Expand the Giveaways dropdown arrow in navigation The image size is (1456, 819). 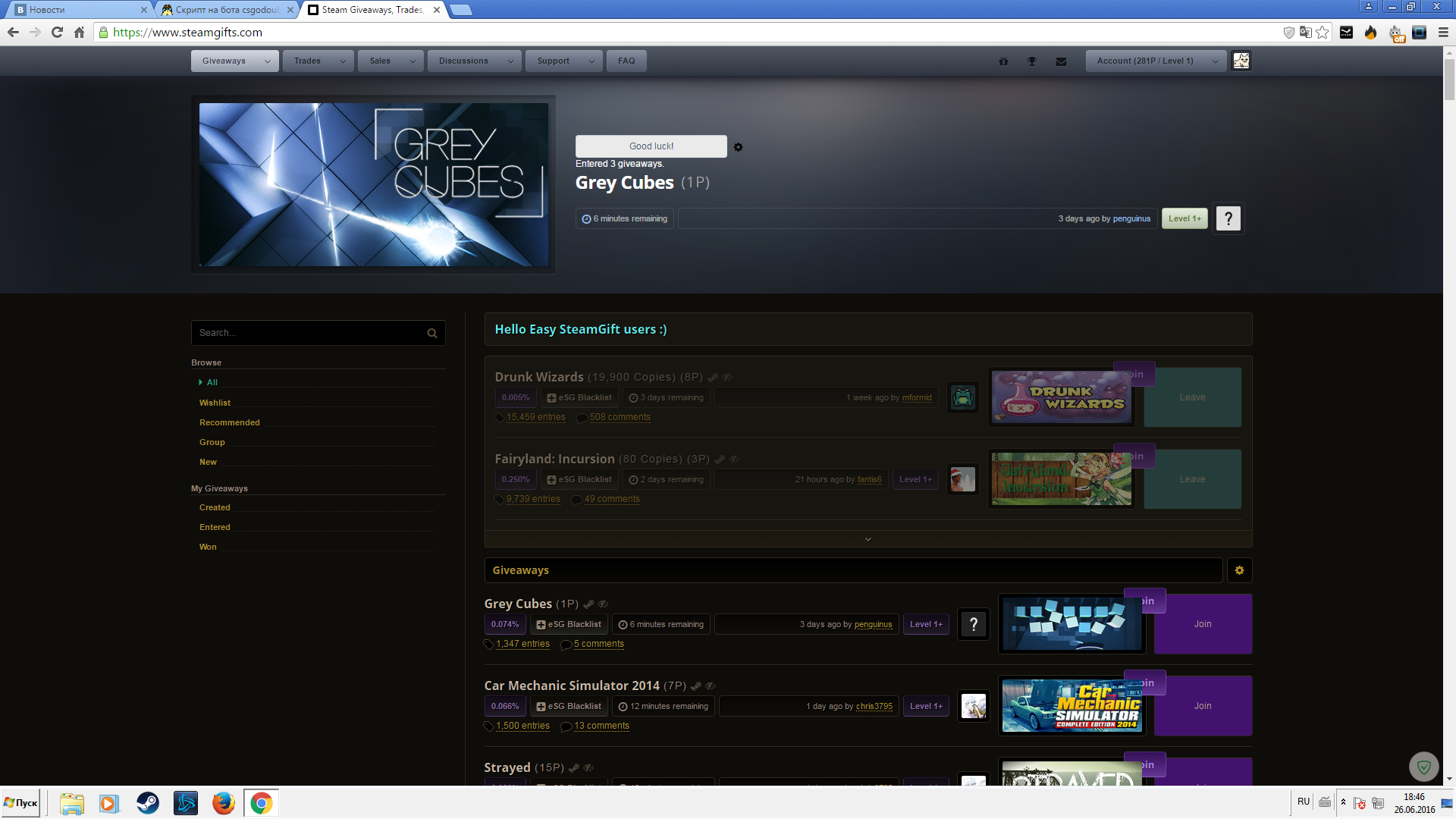268,61
